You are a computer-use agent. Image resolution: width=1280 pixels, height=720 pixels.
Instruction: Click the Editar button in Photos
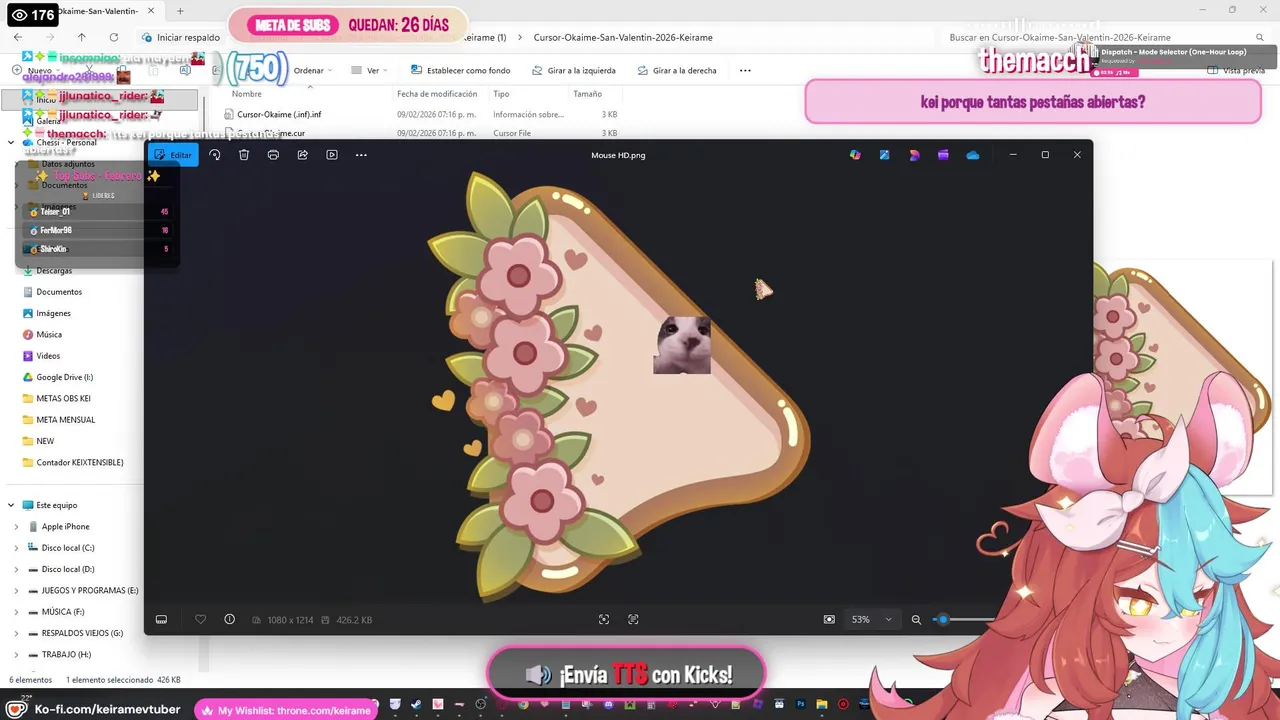[x=173, y=155]
